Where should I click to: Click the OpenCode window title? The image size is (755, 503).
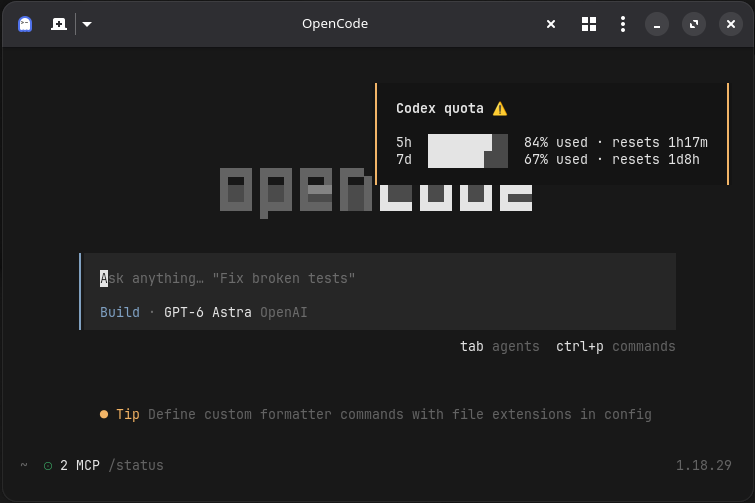[335, 24]
